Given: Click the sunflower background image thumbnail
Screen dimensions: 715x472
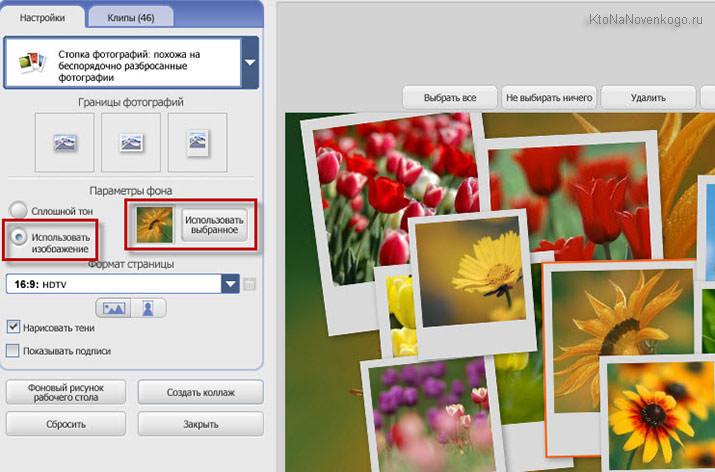Looking at the screenshot, I should (155, 225).
